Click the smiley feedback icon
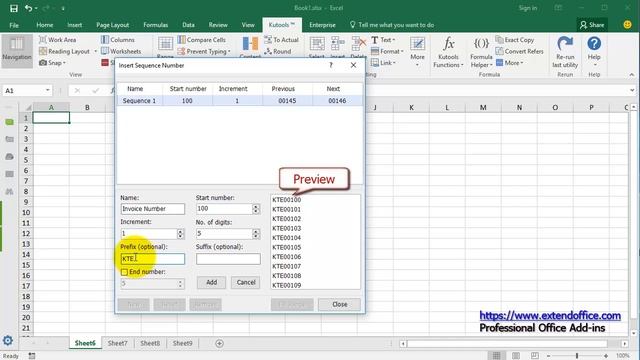This screenshot has height=360, width=640. pyautogui.click(x=627, y=24)
